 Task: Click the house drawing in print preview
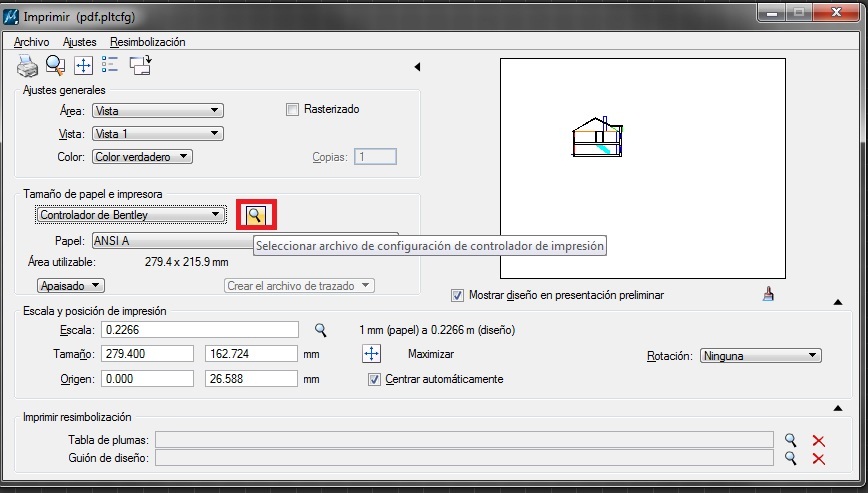click(x=598, y=137)
